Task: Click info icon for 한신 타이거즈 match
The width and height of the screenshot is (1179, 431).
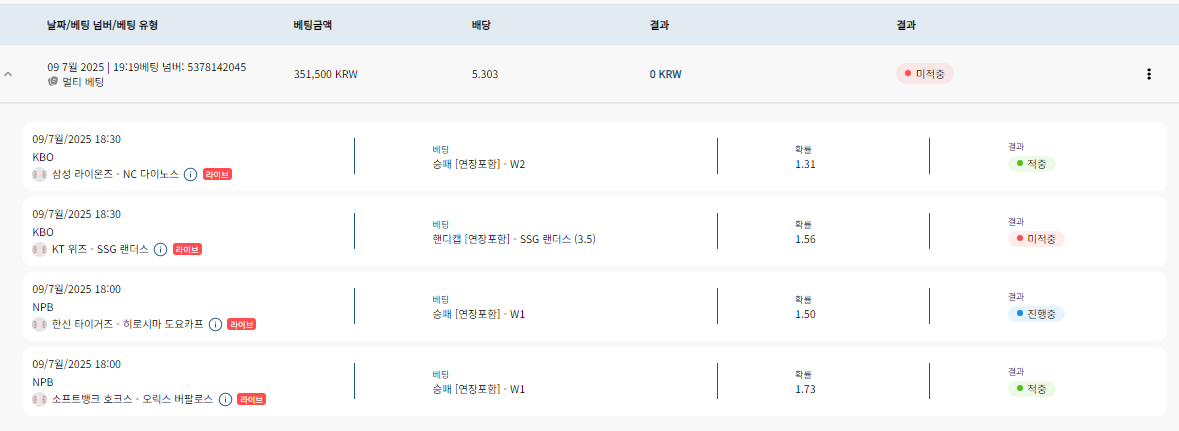Action: tap(215, 324)
